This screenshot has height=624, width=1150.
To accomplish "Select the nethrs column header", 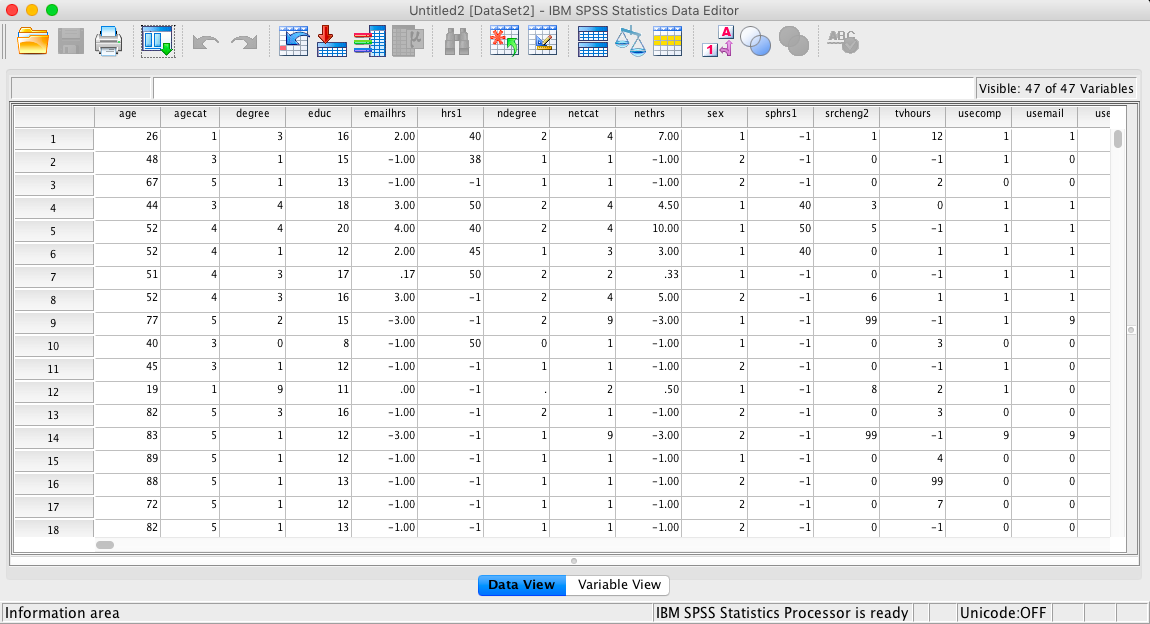I will pyautogui.click(x=648, y=114).
